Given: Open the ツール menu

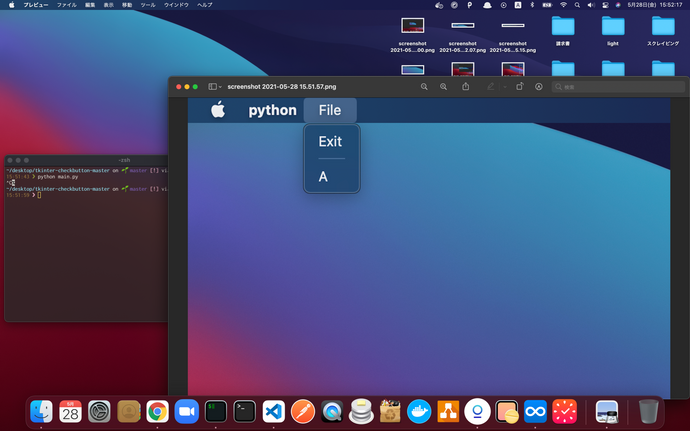Looking at the screenshot, I should (x=148, y=5).
